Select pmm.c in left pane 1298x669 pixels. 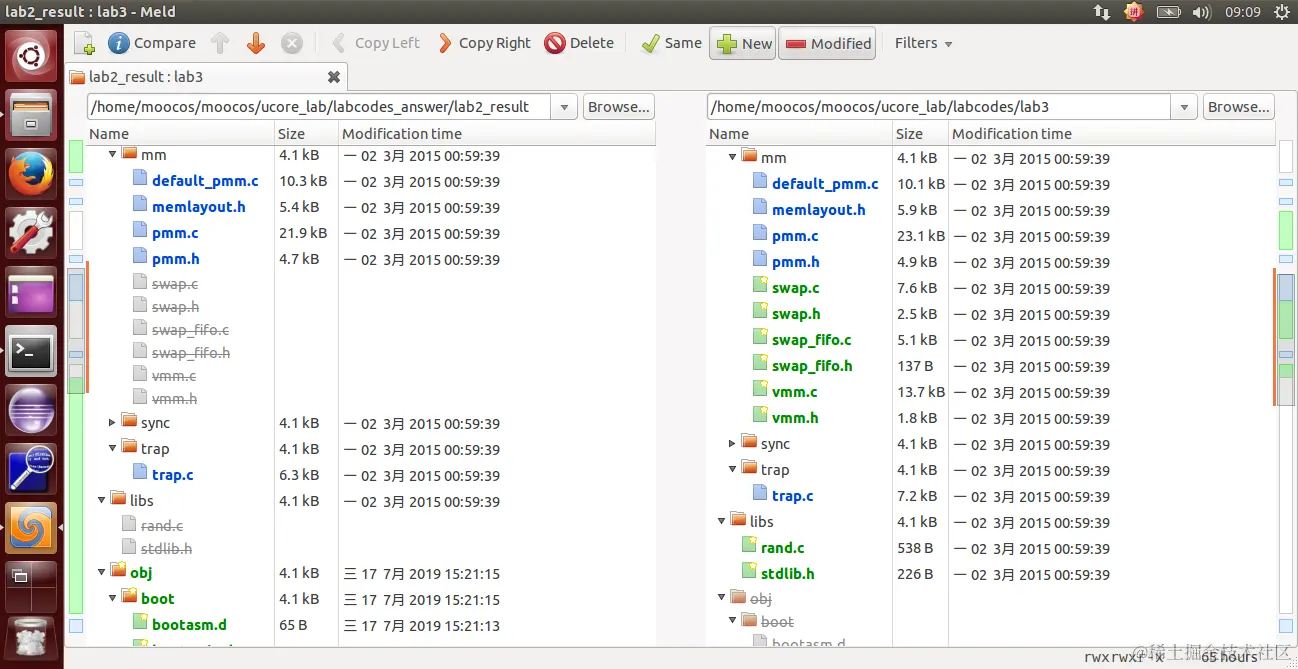(175, 233)
